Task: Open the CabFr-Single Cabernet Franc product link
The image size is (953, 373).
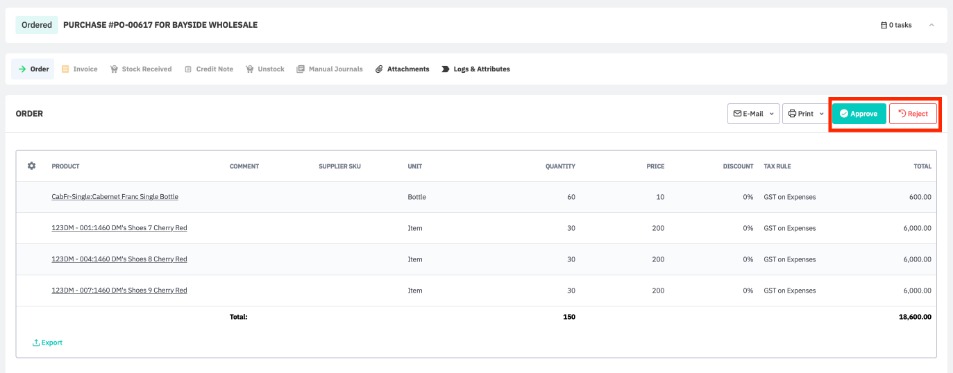Action: pyautogui.click(x=115, y=197)
